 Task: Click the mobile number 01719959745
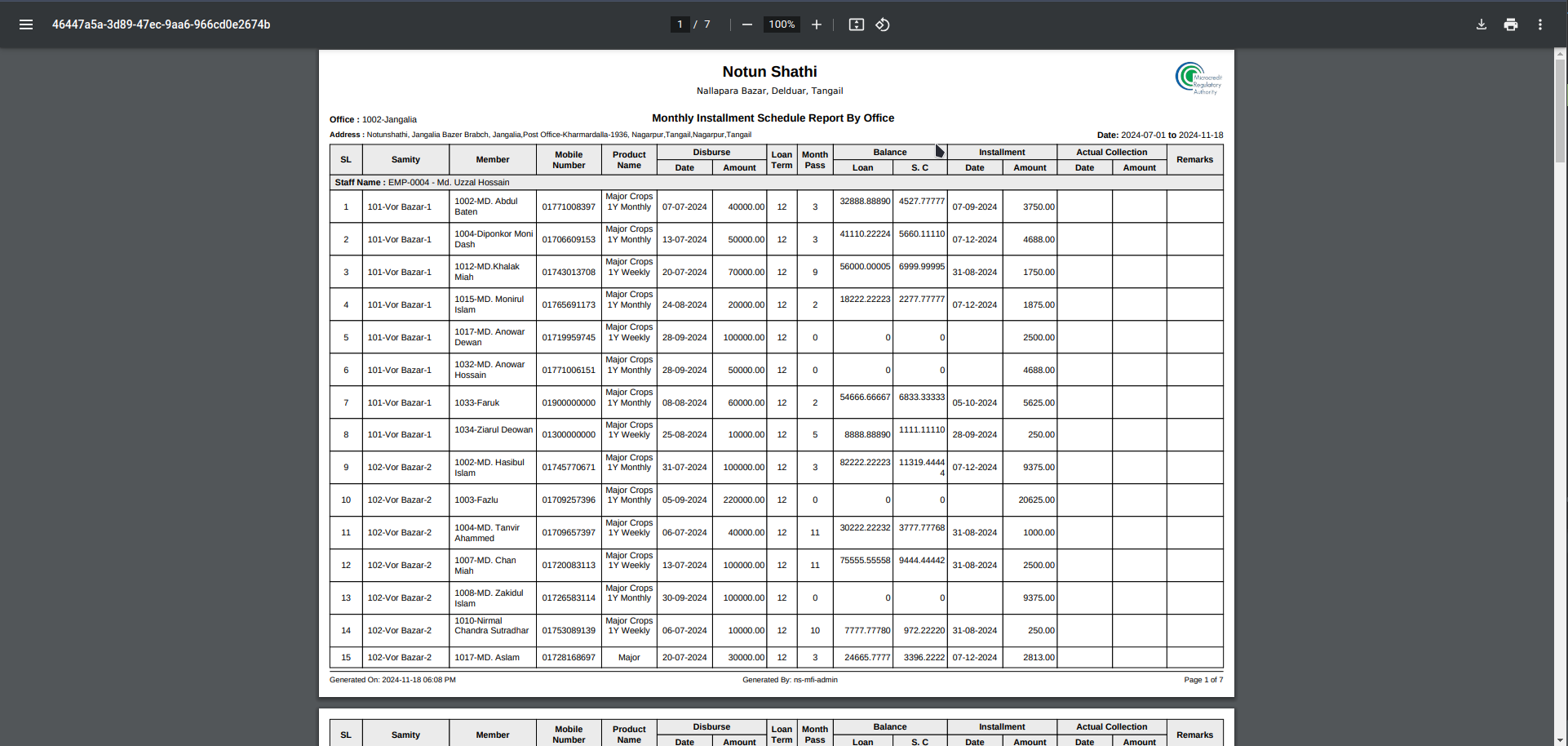tap(569, 337)
